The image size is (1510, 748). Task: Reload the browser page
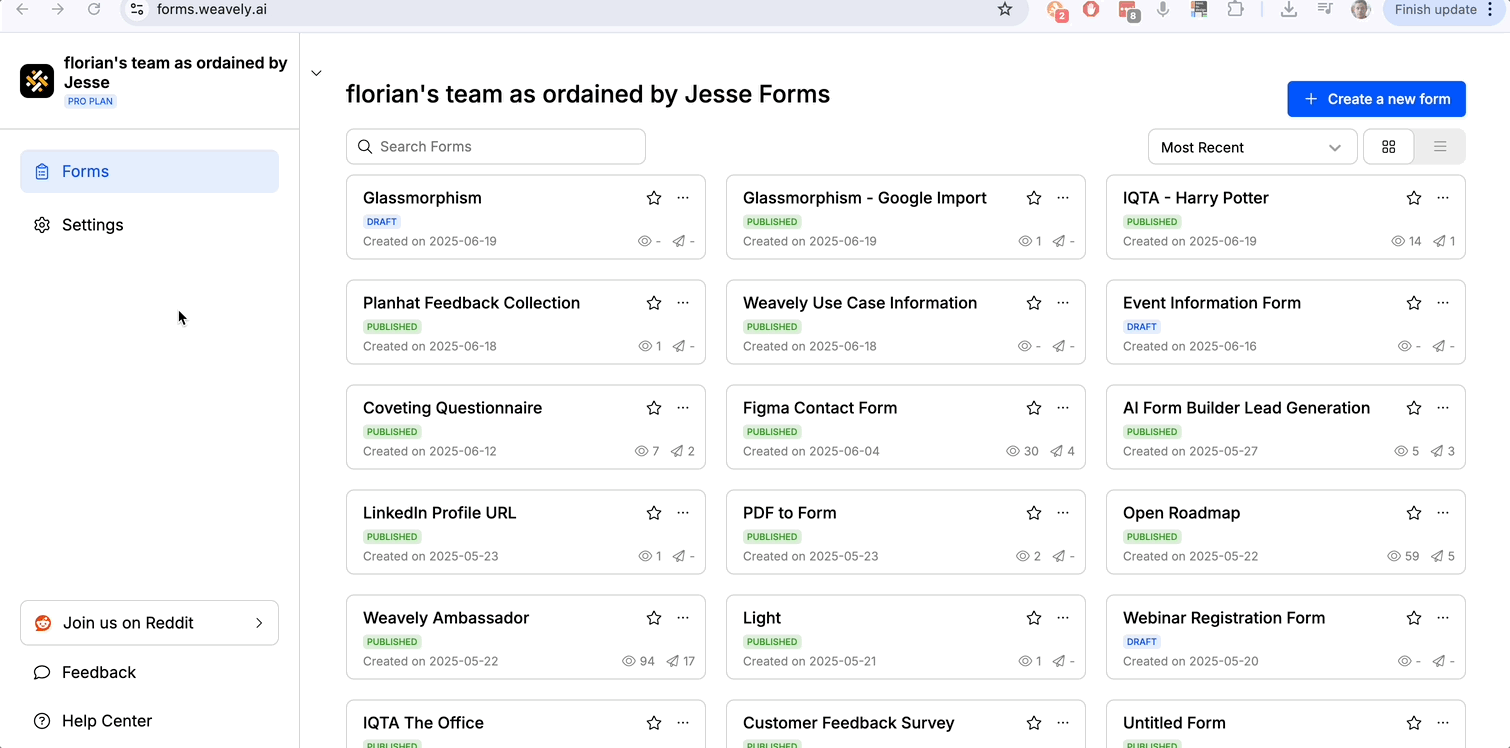94,9
